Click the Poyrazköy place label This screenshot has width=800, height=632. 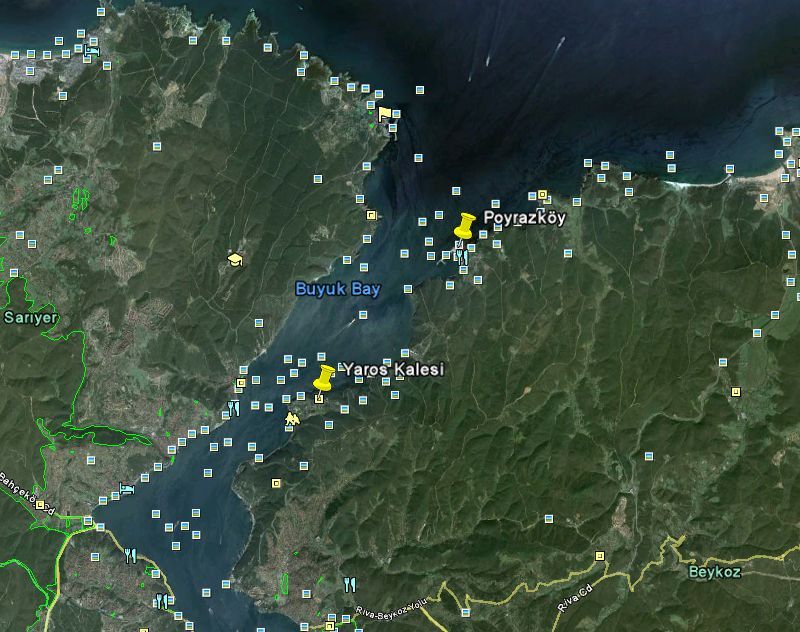(524, 217)
